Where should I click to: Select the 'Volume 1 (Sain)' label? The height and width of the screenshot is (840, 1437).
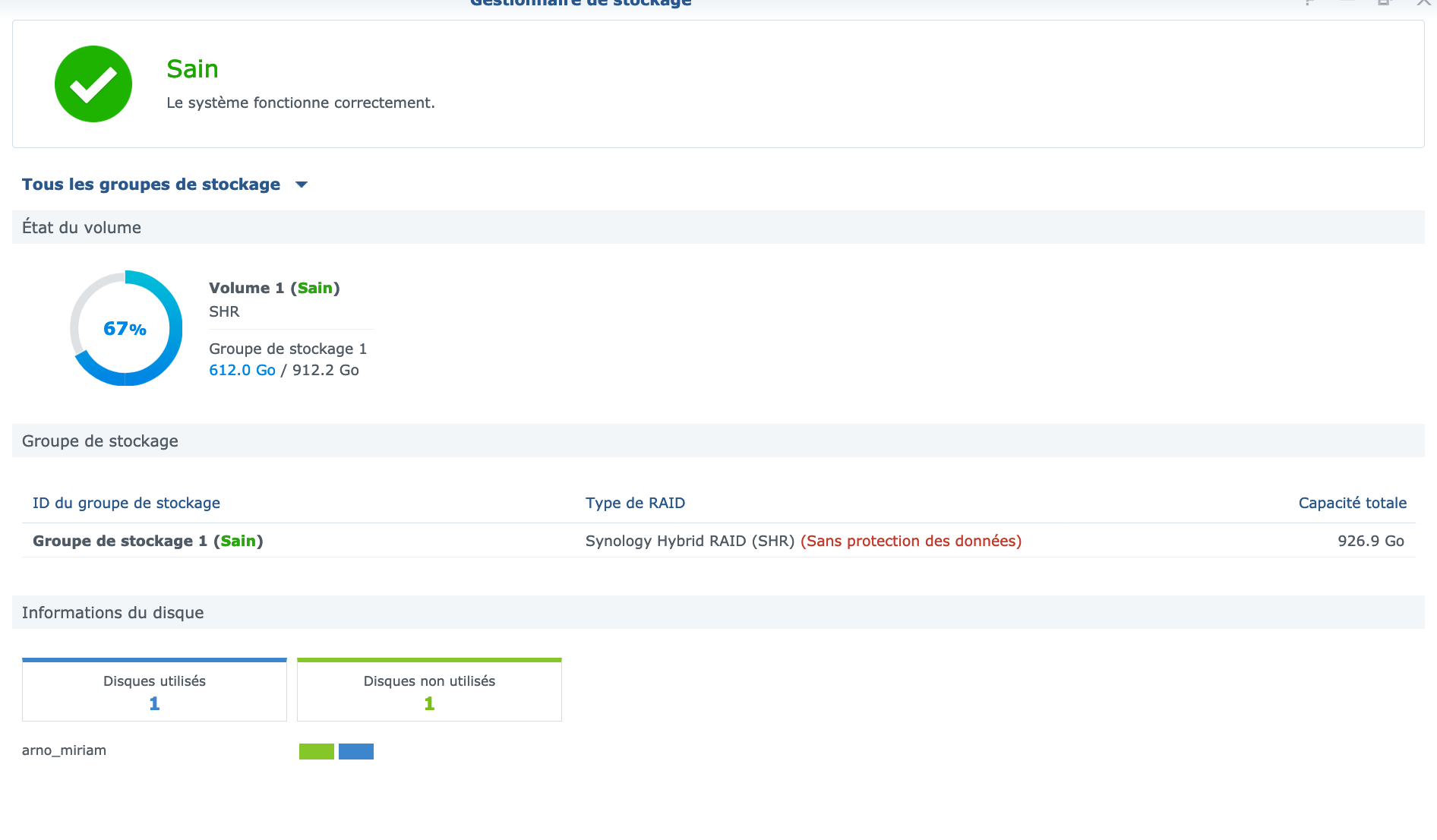point(274,288)
